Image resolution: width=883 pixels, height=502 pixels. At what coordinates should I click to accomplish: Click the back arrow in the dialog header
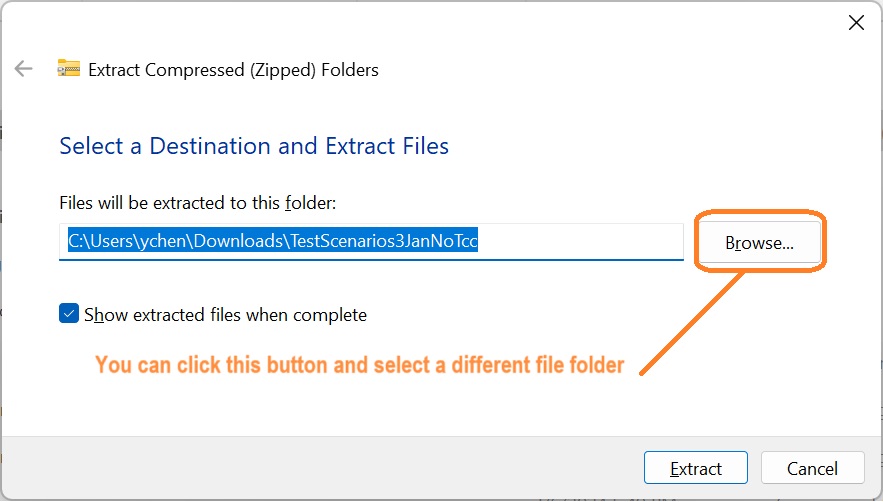(23, 69)
